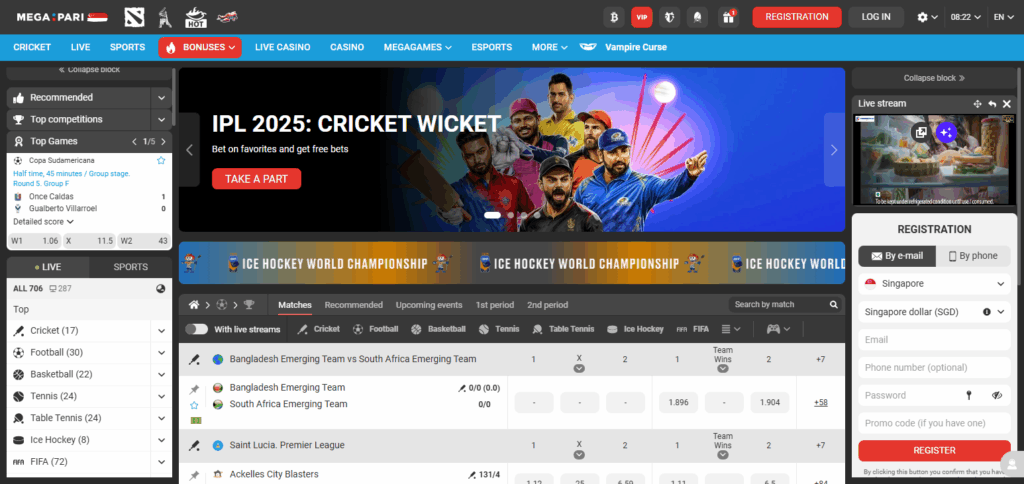The height and width of the screenshot is (484, 1024).
Task: Click the red REGISTRATION button
Action: (797, 17)
